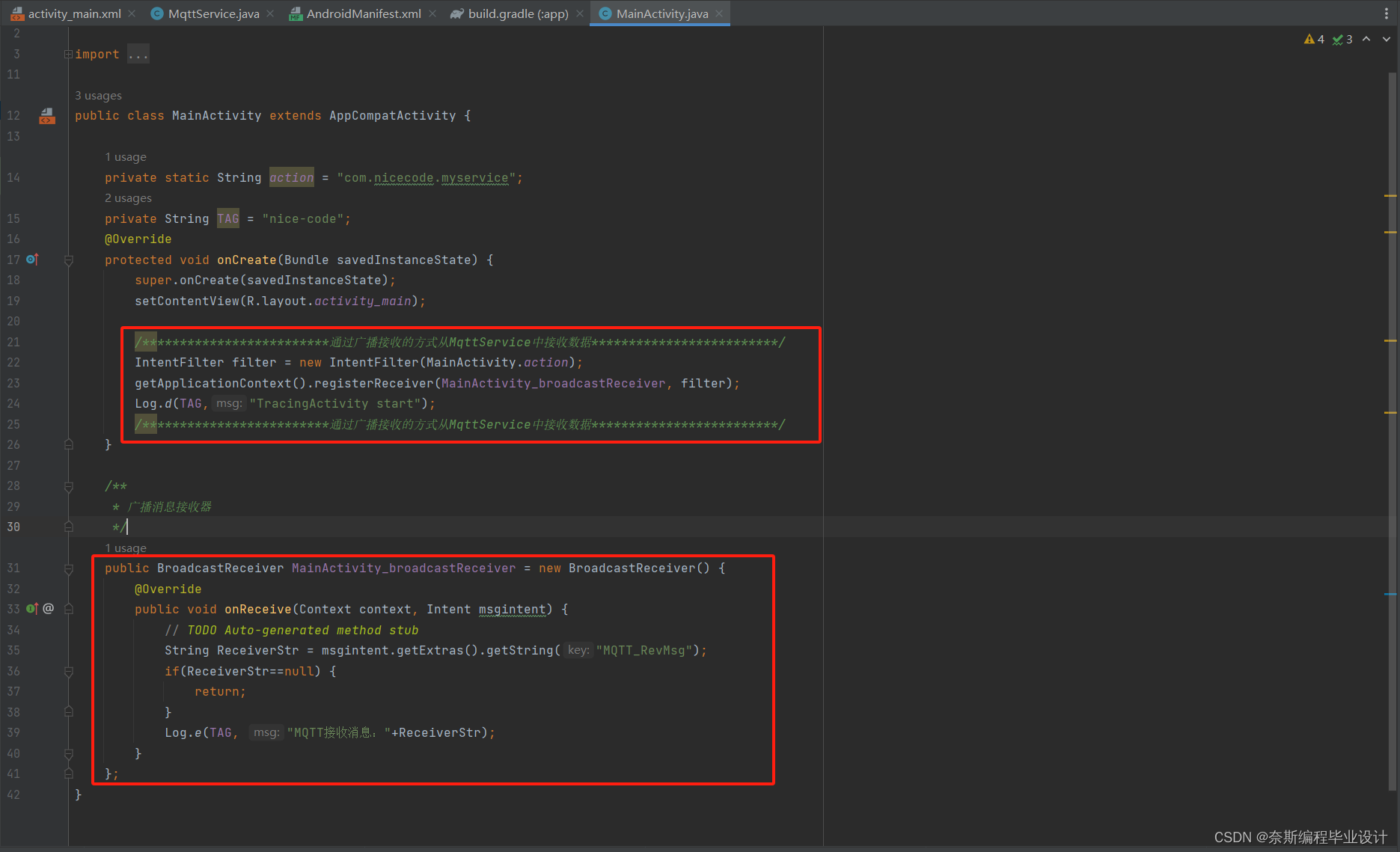Screen dimensions: 1400x852
Task: Click the onCreate method name
Action: (x=247, y=260)
